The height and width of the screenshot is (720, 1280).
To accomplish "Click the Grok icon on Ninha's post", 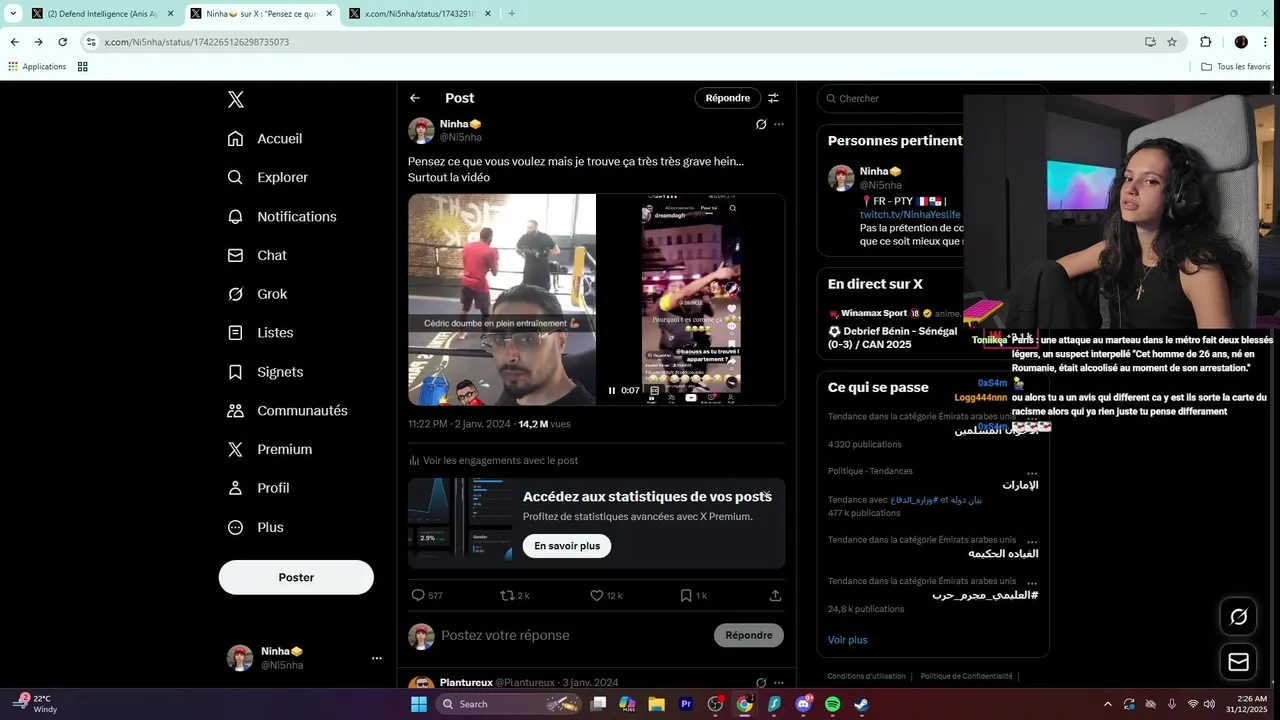I will [761, 125].
